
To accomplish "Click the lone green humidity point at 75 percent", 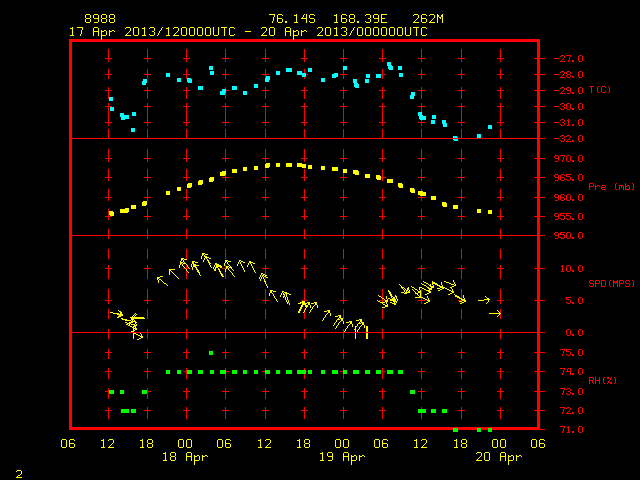I will [x=211, y=353].
